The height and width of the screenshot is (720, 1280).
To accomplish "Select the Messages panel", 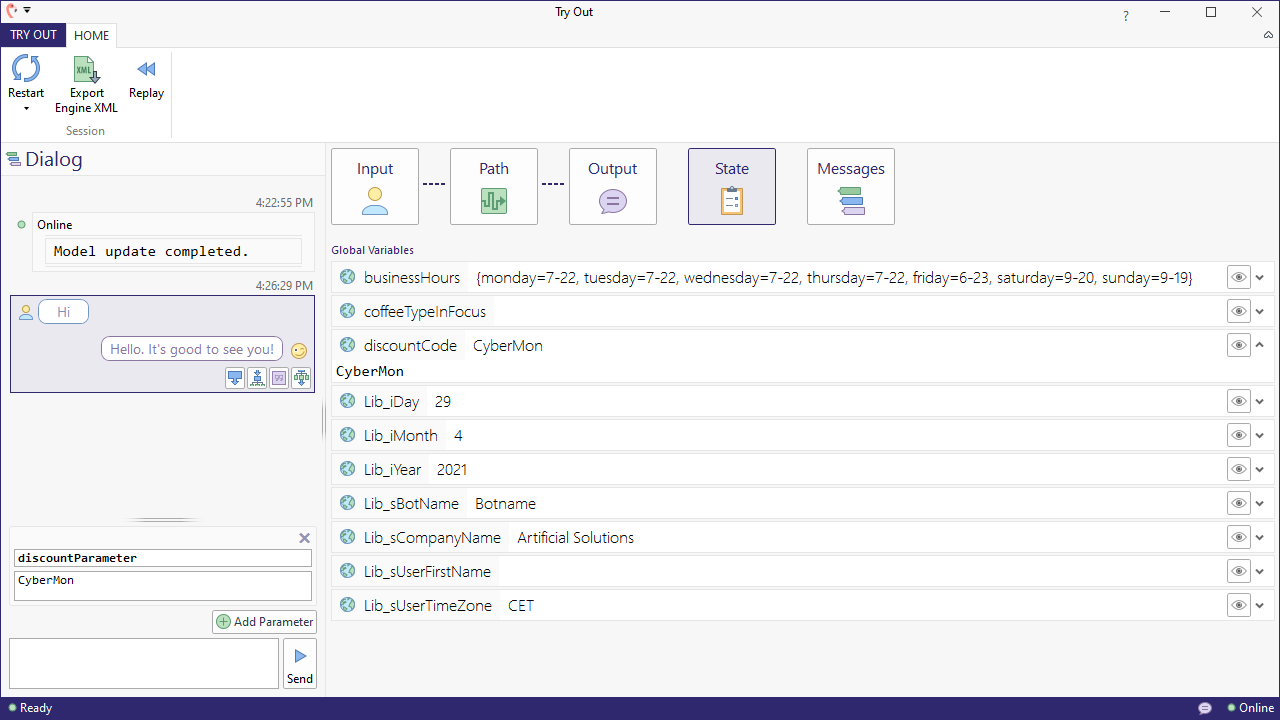I will (x=850, y=186).
